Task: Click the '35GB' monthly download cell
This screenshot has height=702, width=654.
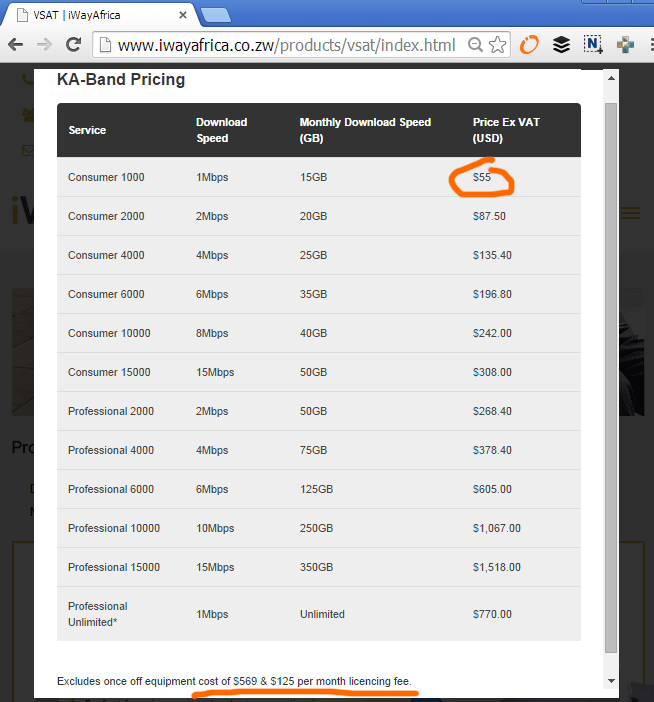Action: point(313,294)
